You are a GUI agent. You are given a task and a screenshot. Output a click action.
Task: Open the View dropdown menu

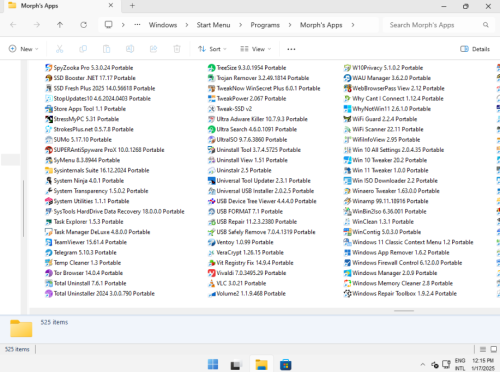[x=256, y=49]
